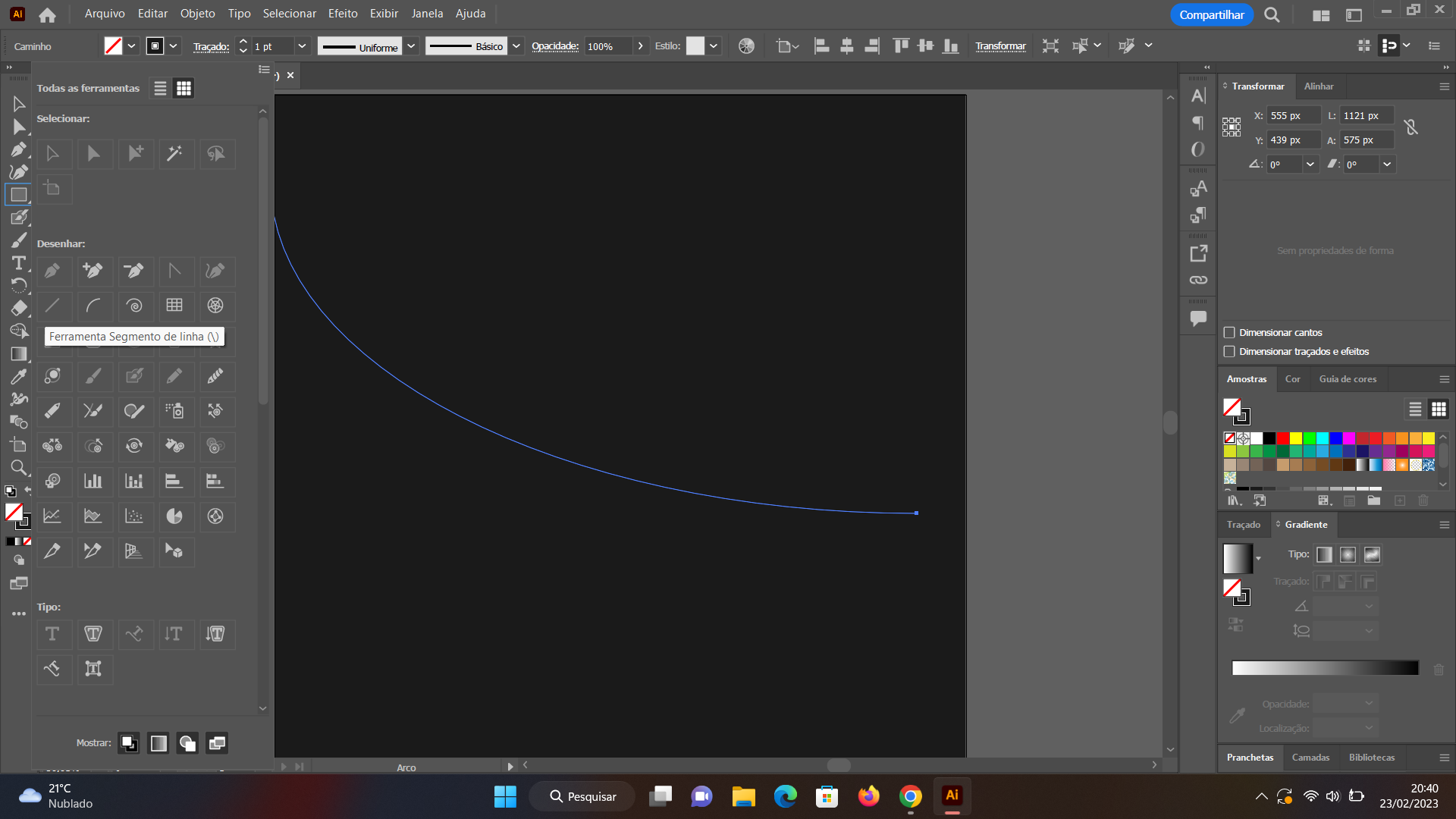The height and width of the screenshot is (819, 1456).
Task: Open the Arquivo menu
Action: click(x=105, y=14)
